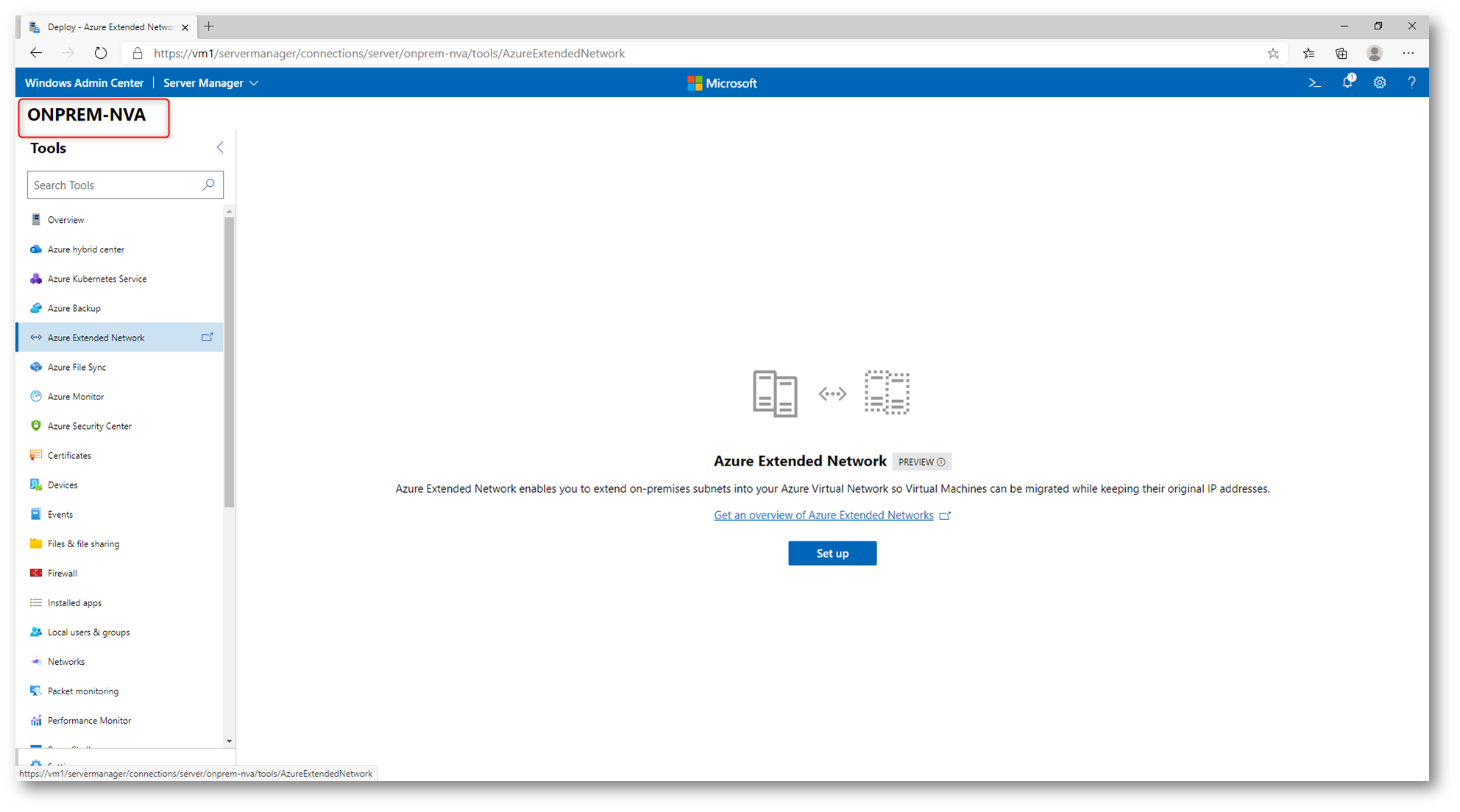1460x812 pixels.
Task: Open Networks tool
Action: click(x=119, y=661)
